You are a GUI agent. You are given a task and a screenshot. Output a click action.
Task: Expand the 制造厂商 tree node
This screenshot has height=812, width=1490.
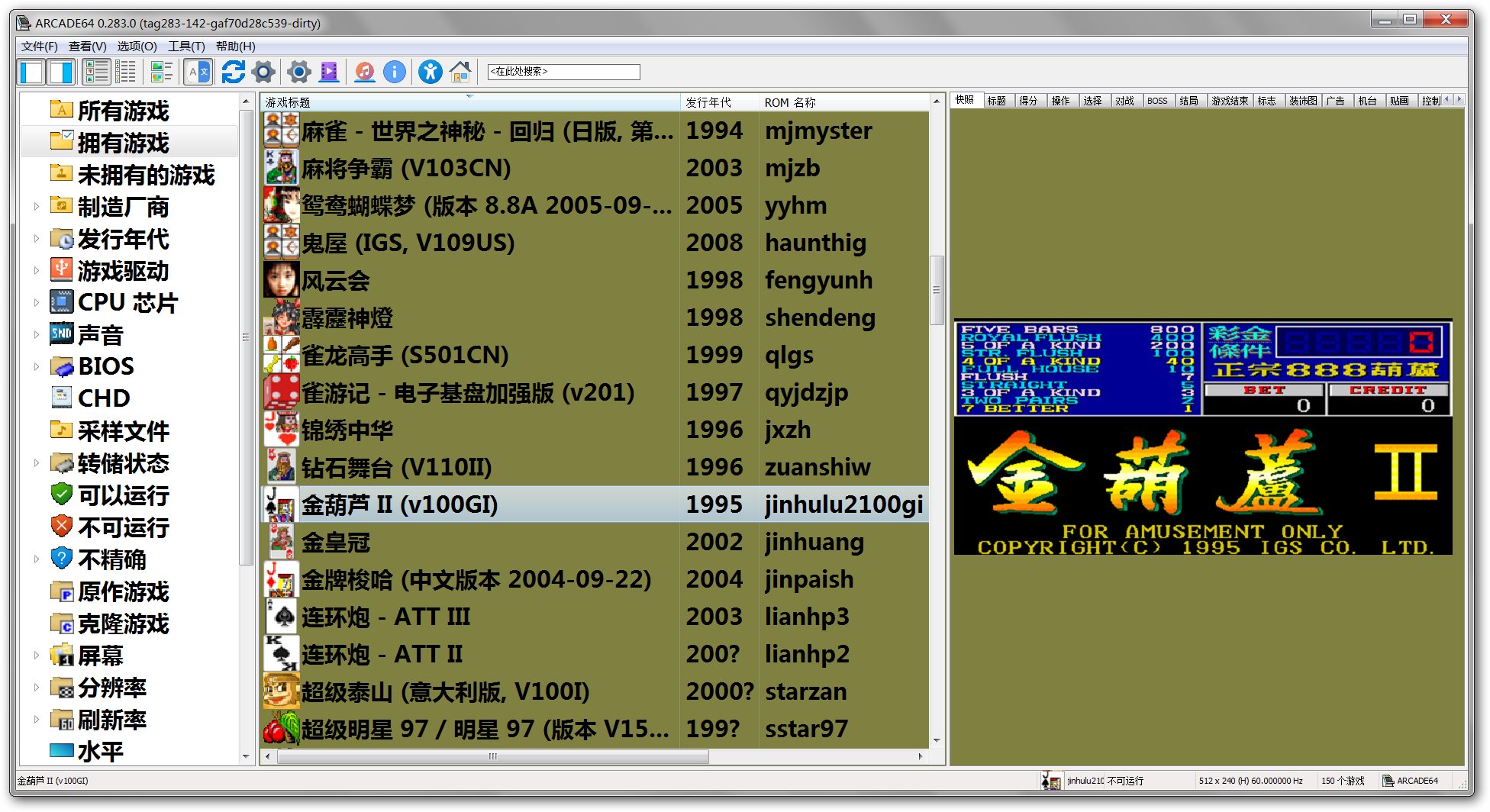tap(36, 206)
